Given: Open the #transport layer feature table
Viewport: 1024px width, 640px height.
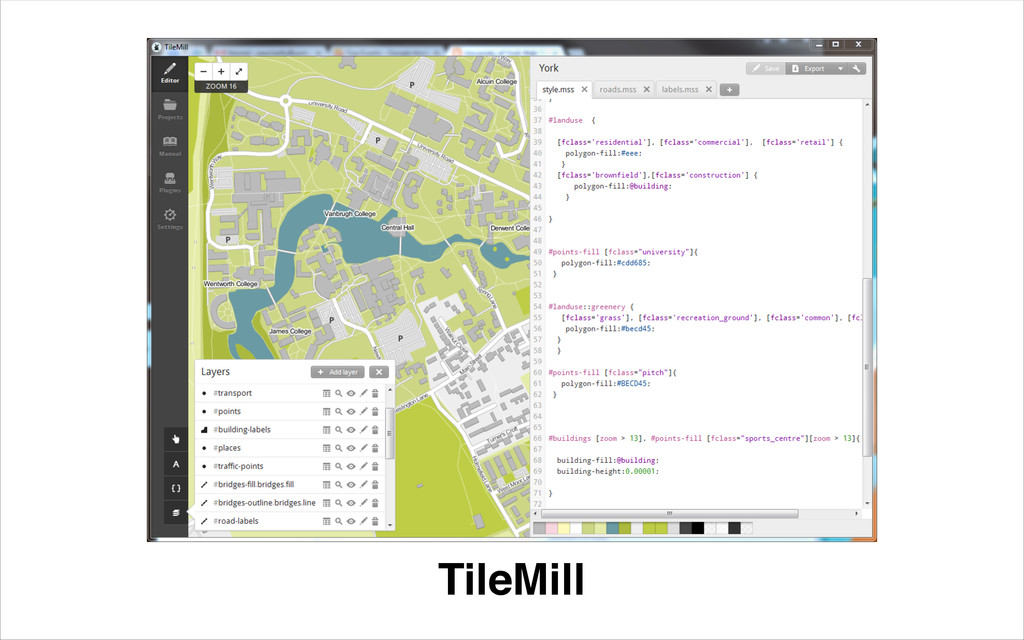Looking at the screenshot, I should coord(327,393).
